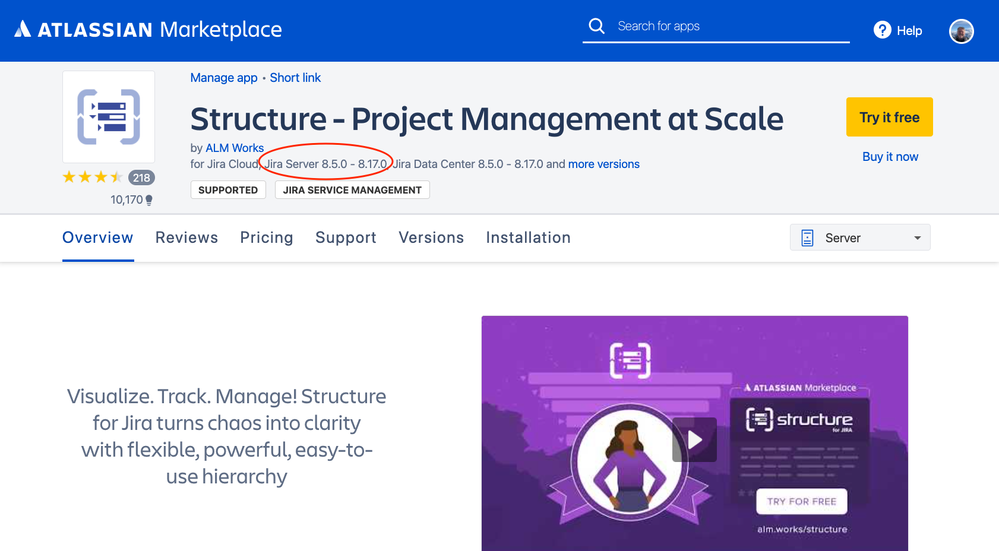Image resolution: width=999 pixels, height=551 pixels.
Task: Copy the Short link
Action: click(295, 78)
